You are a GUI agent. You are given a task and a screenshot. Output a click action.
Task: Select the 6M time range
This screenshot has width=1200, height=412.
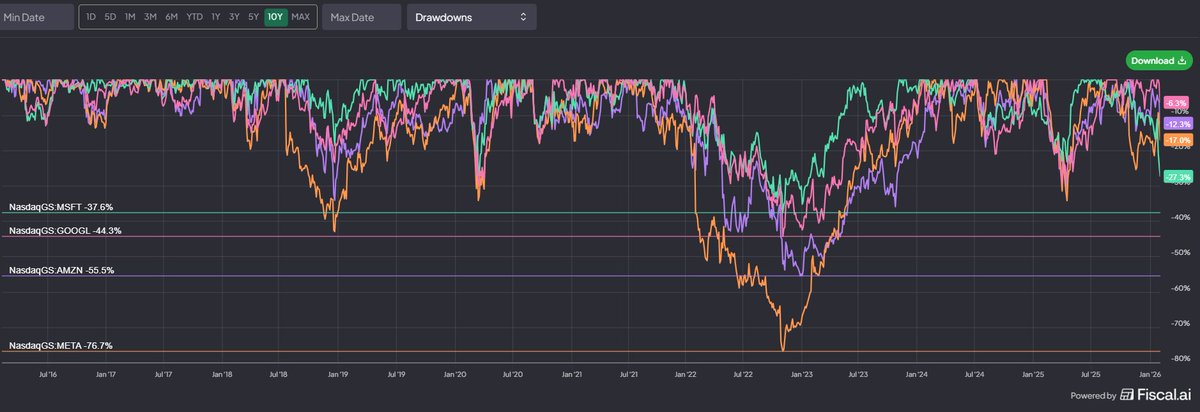(x=172, y=17)
